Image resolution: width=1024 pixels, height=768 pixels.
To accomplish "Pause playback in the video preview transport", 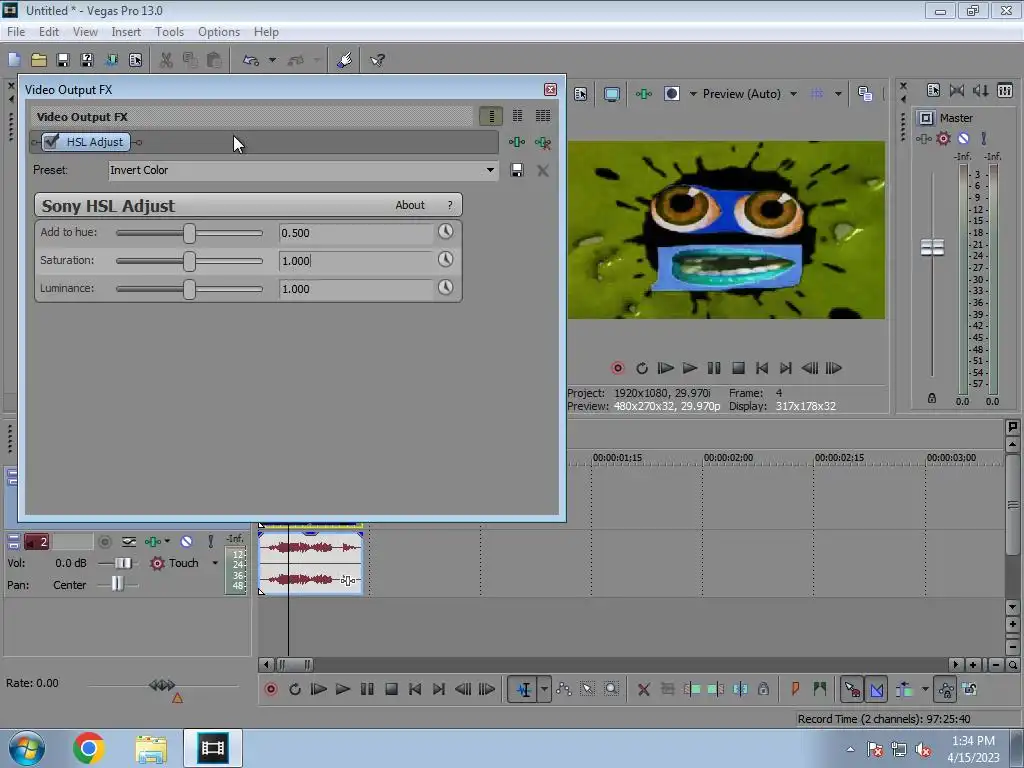I will tap(714, 368).
